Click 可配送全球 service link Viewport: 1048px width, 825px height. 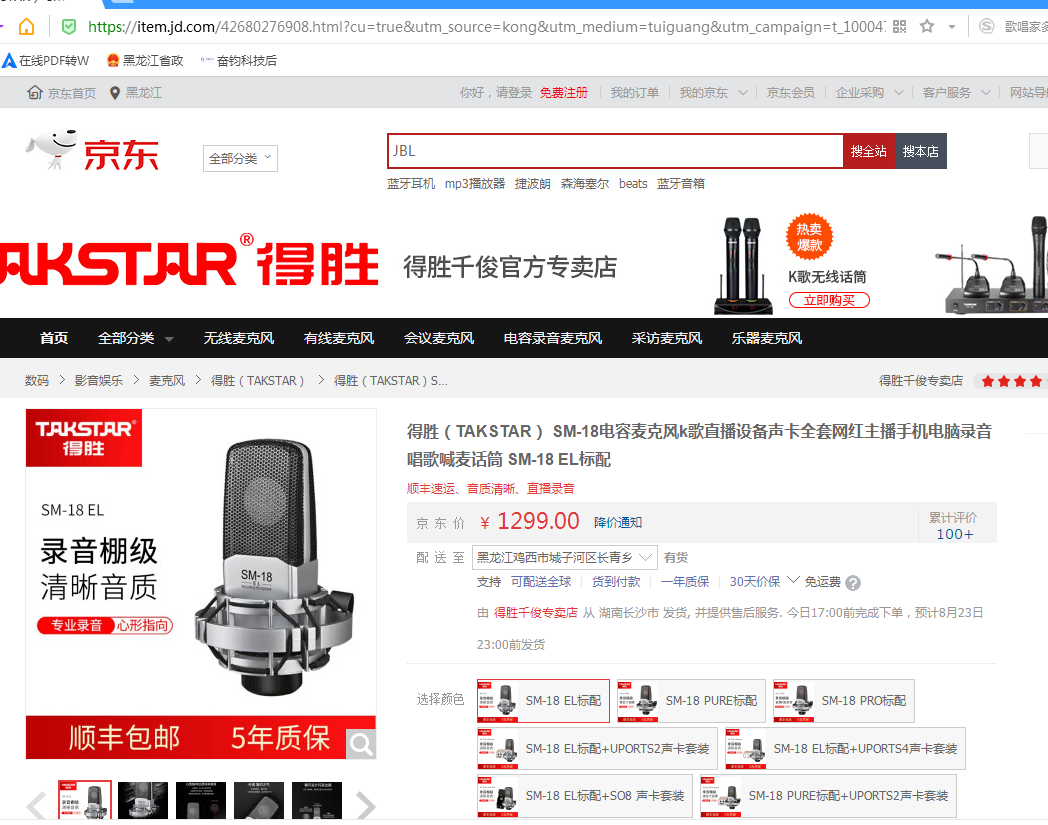click(541, 582)
